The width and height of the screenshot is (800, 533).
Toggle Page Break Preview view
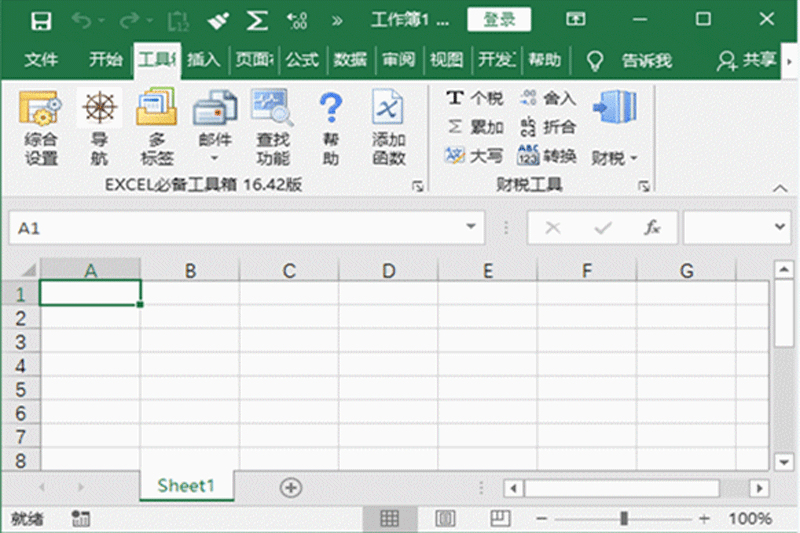tap(500, 518)
